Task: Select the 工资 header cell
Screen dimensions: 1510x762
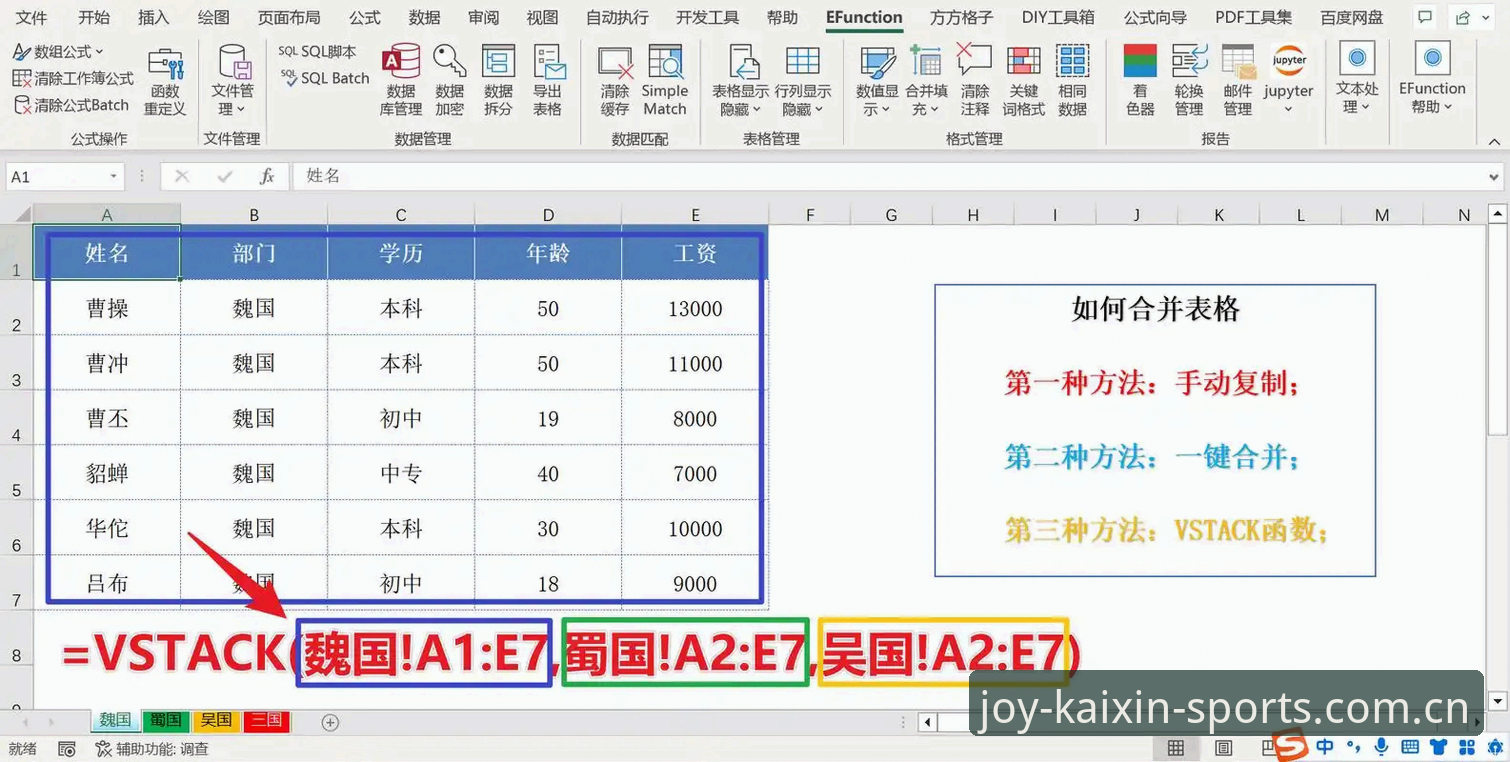Action: tap(695, 253)
